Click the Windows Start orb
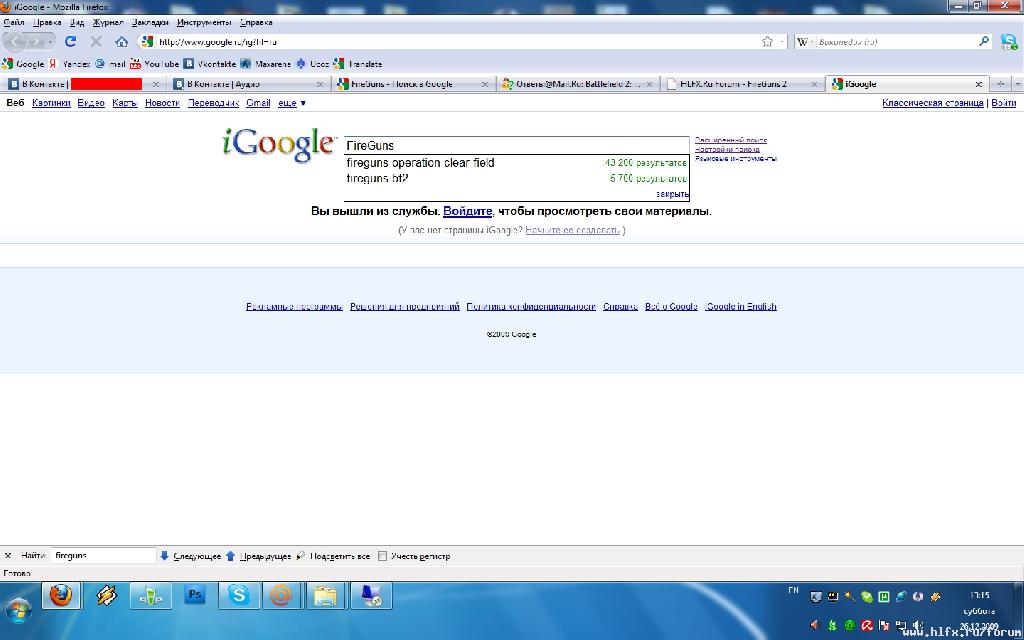The height and width of the screenshot is (640, 1024). pyautogui.click(x=18, y=611)
